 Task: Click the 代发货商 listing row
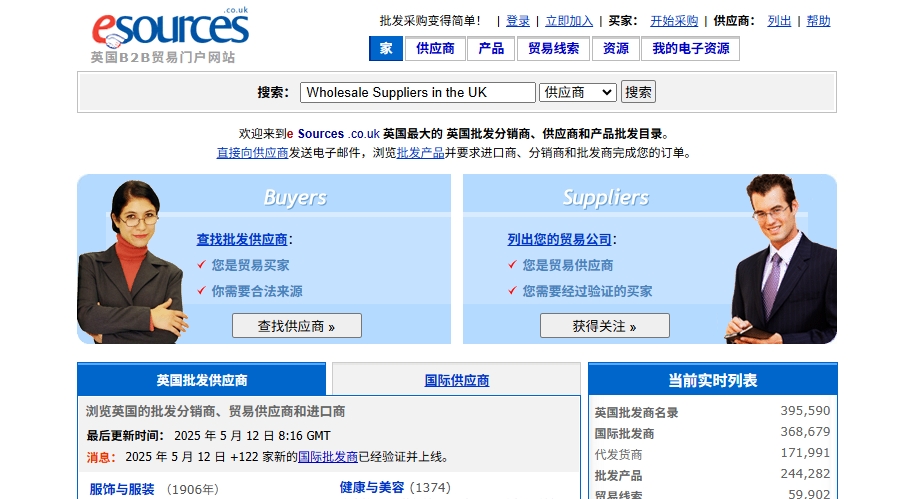click(712, 454)
